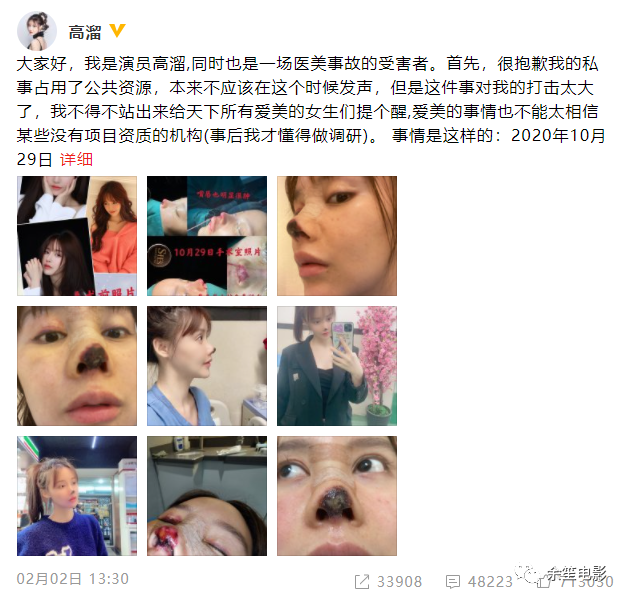Open the 02月02日 13:30 timestamp

tap(73, 579)
